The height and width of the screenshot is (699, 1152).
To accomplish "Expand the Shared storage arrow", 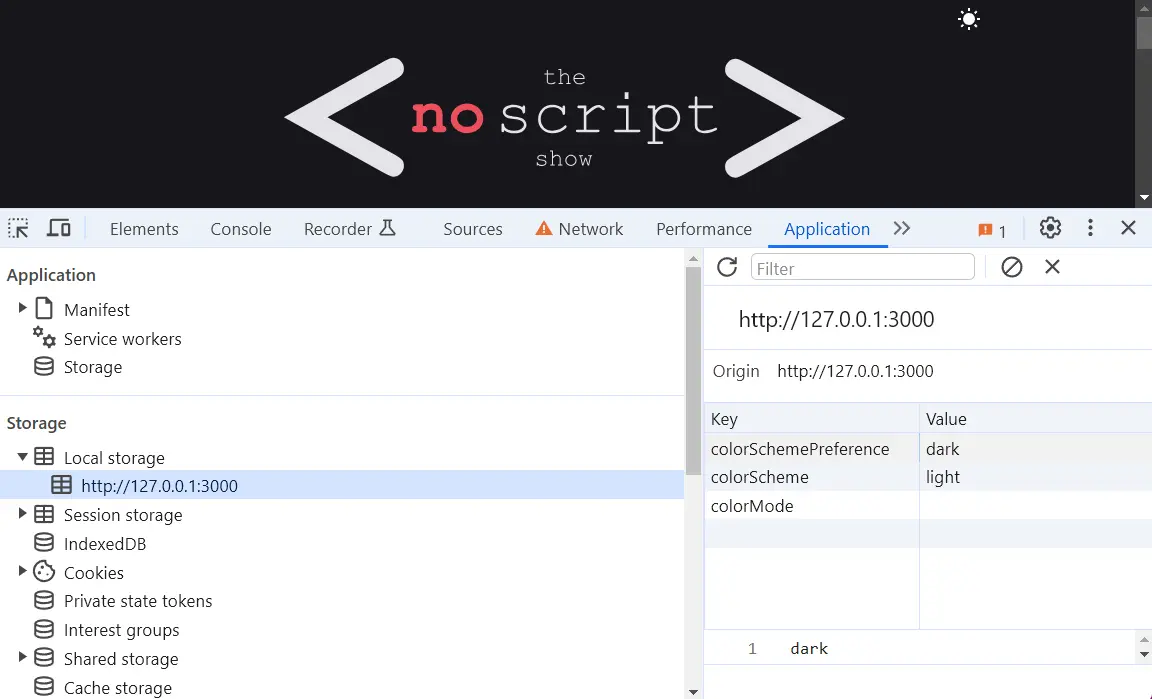I will tap(22, 656).
